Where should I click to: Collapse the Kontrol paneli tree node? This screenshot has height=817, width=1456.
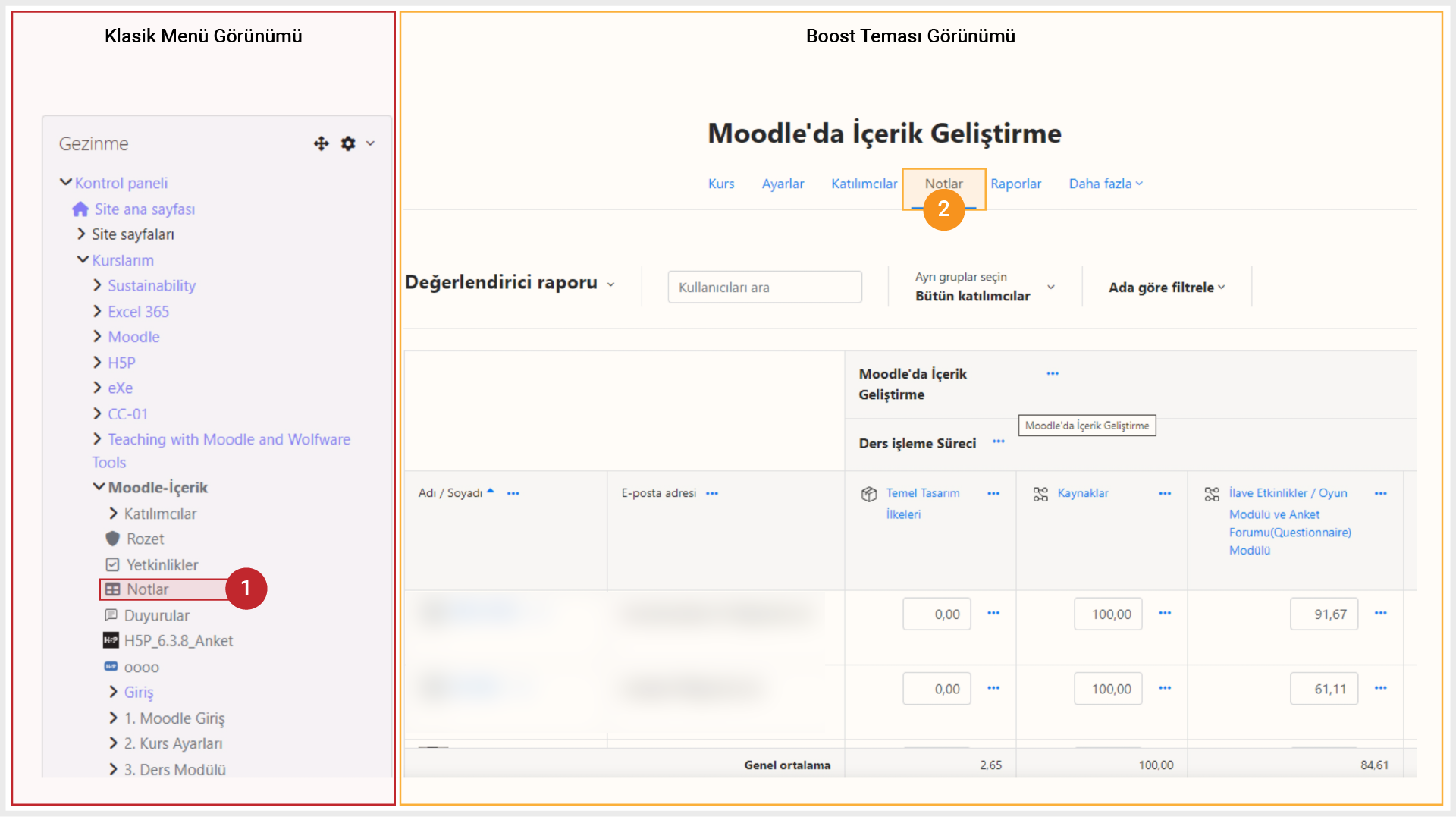[66, 182]
